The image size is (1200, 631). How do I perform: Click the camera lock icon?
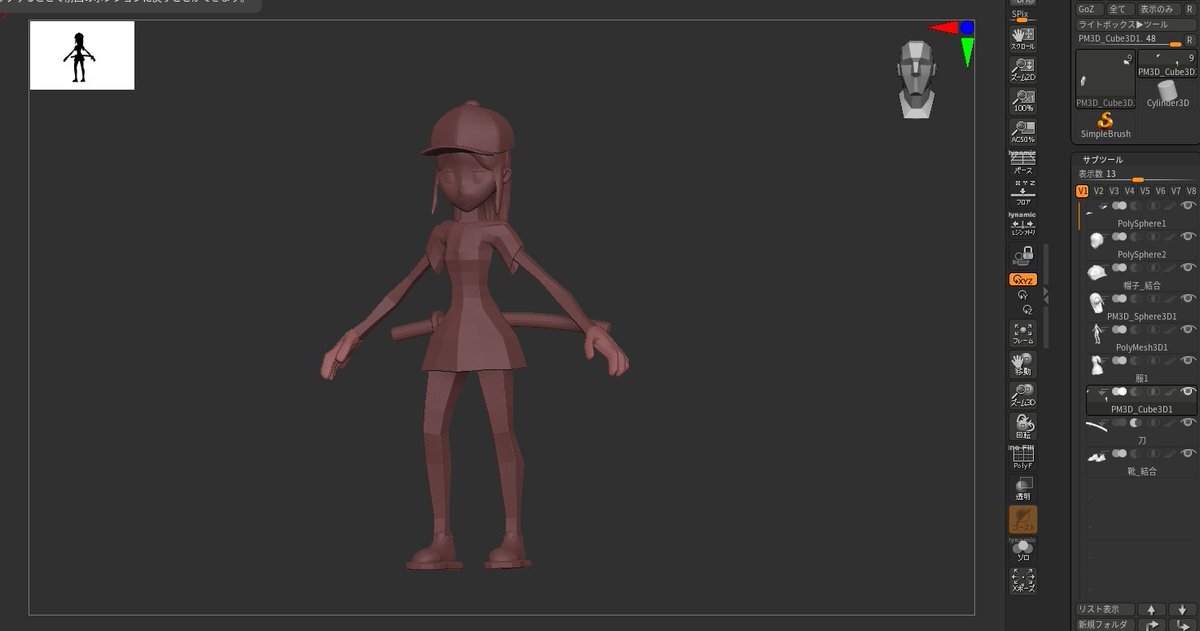click(x=1023, y=257)
